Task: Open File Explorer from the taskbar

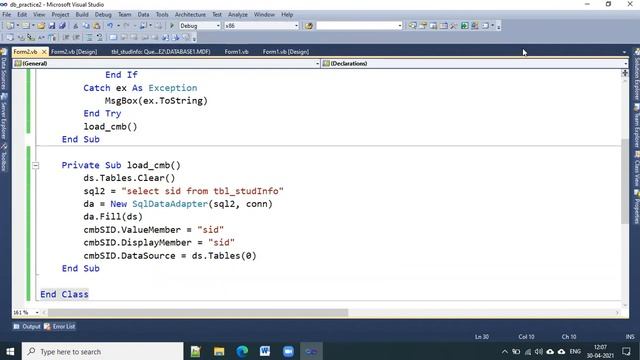Action: 219,351
